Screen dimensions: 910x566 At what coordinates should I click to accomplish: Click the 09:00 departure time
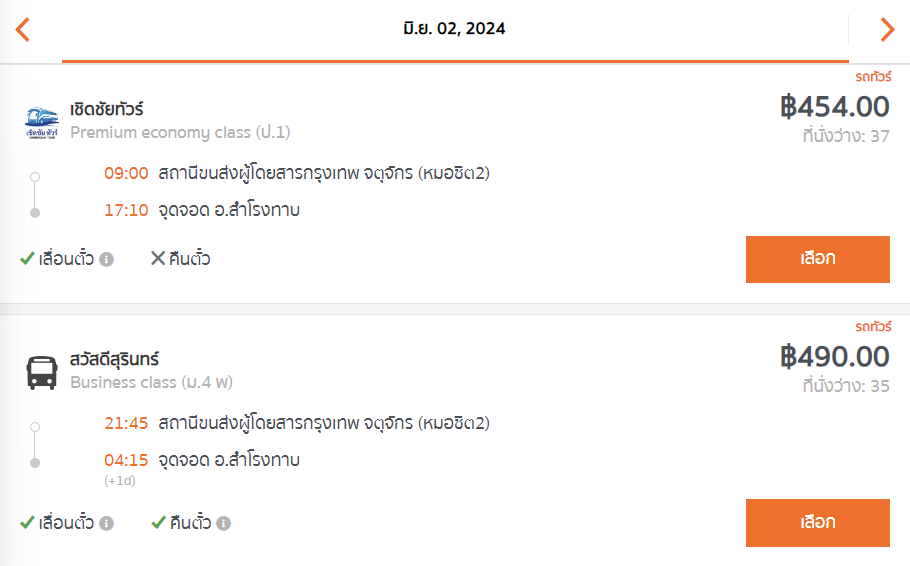tap(126, 174)
